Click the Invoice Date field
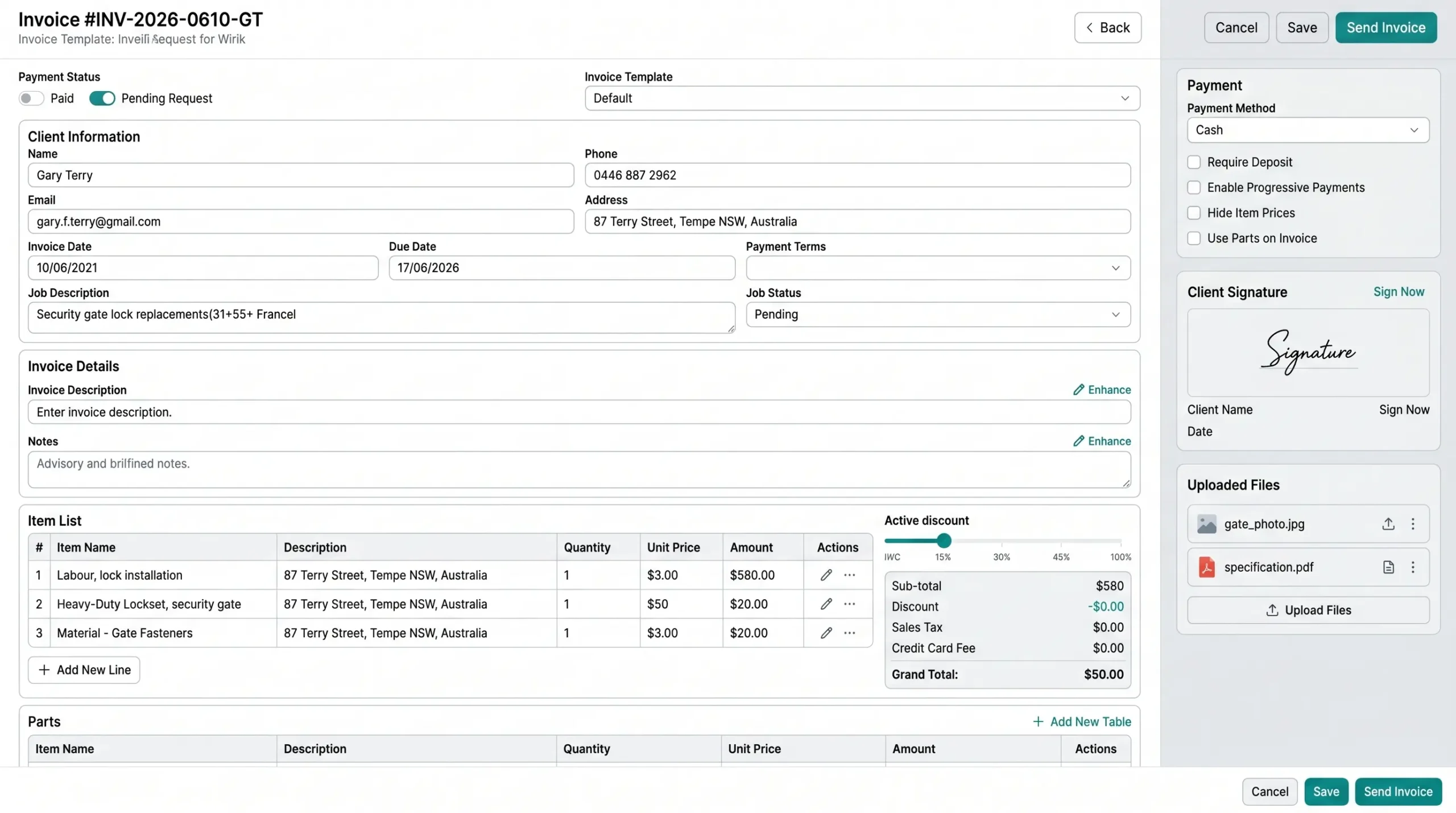Screen dimensions: 1456x813 point(203,268)
